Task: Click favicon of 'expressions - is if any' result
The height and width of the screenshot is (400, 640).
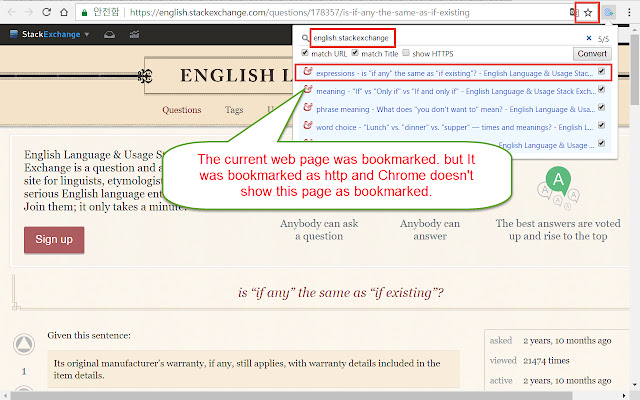Action: tap(308, 72)
